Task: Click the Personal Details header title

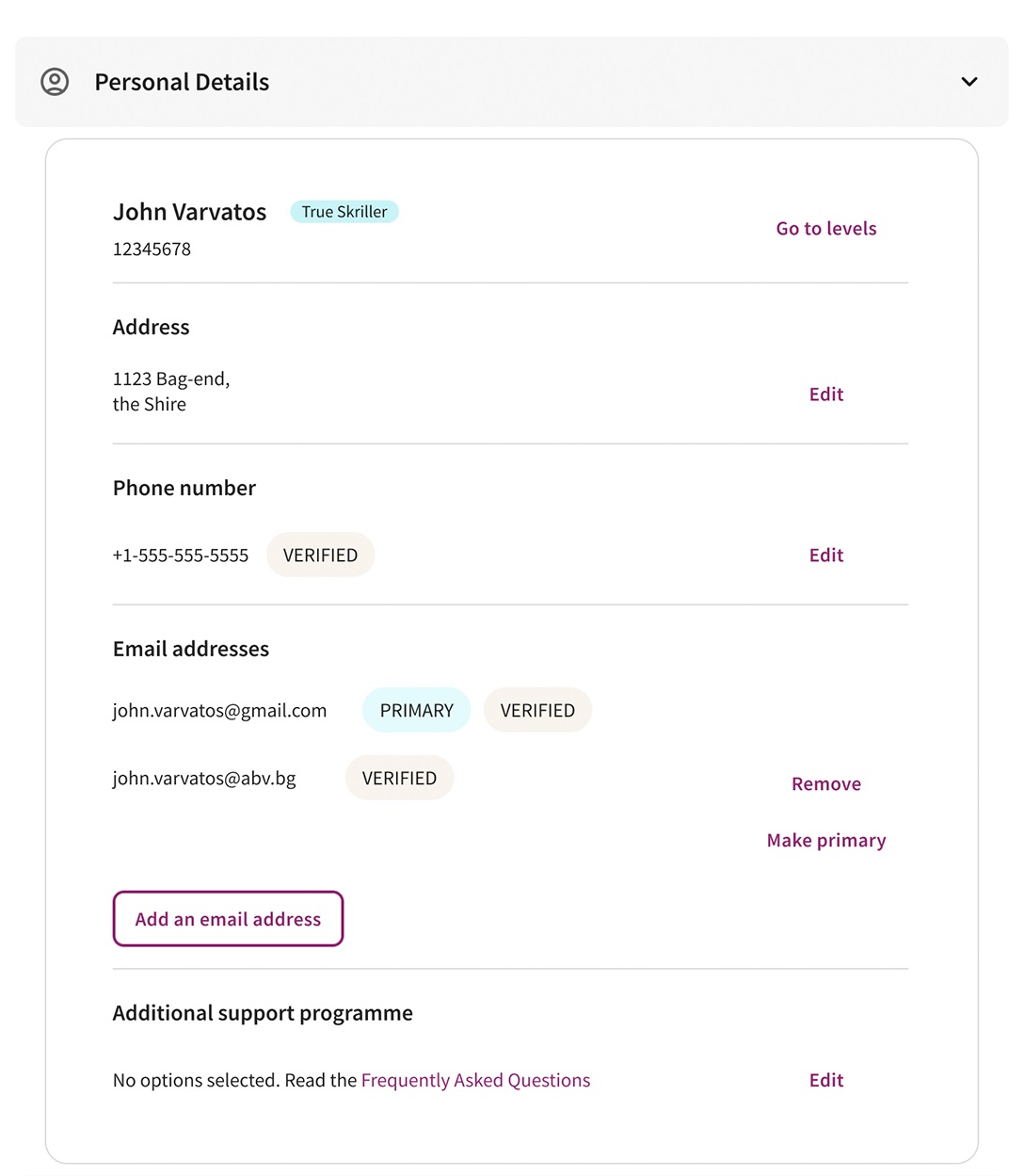Action: [x=182, y=83]
